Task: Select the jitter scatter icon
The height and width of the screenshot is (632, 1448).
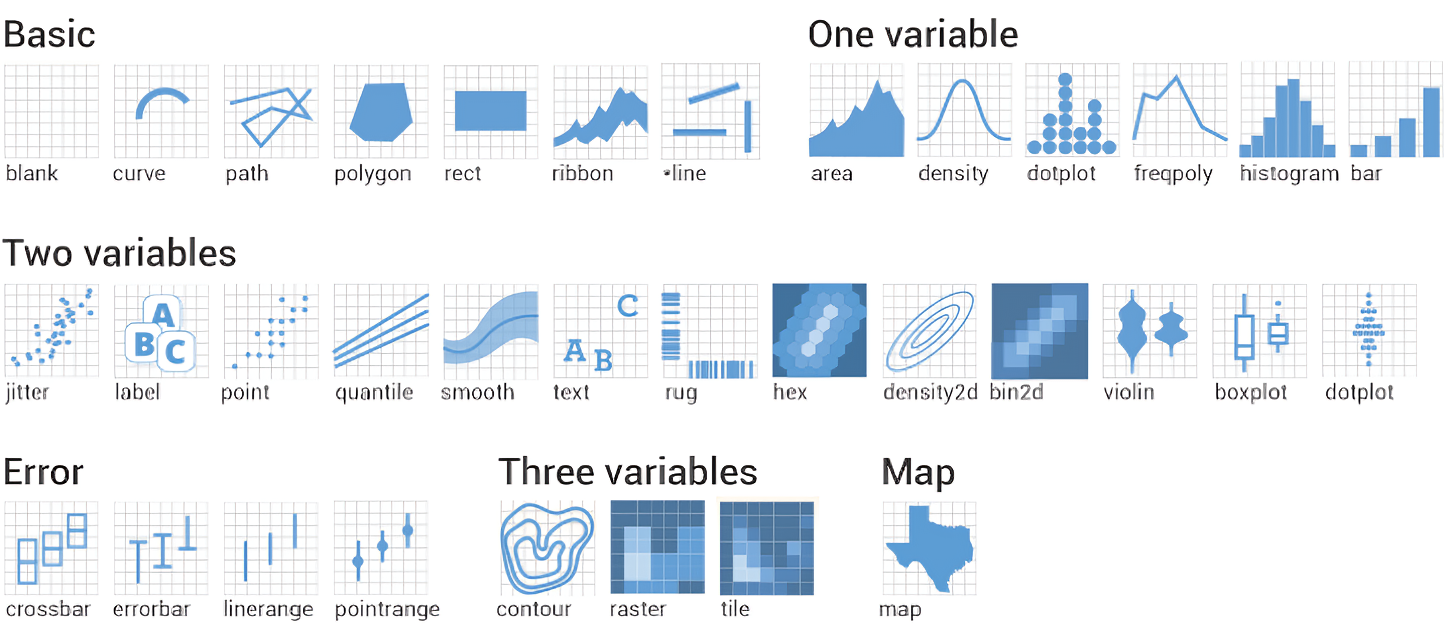Action: [x=52, y=330]
